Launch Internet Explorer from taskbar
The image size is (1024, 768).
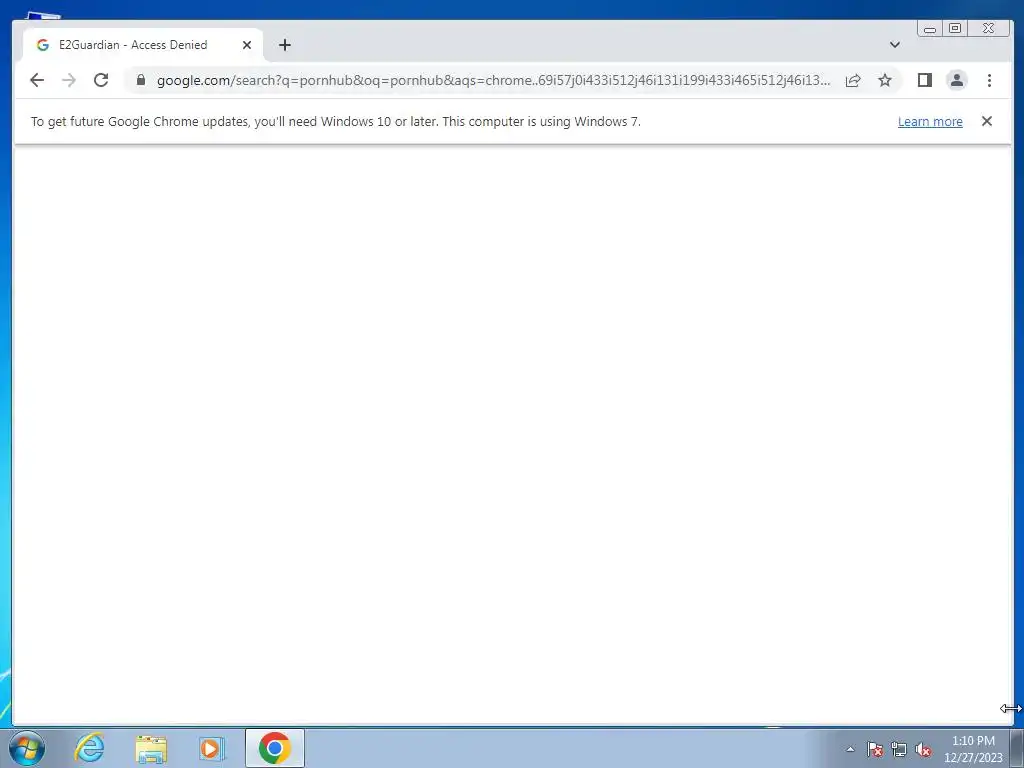tap(89, 748)
